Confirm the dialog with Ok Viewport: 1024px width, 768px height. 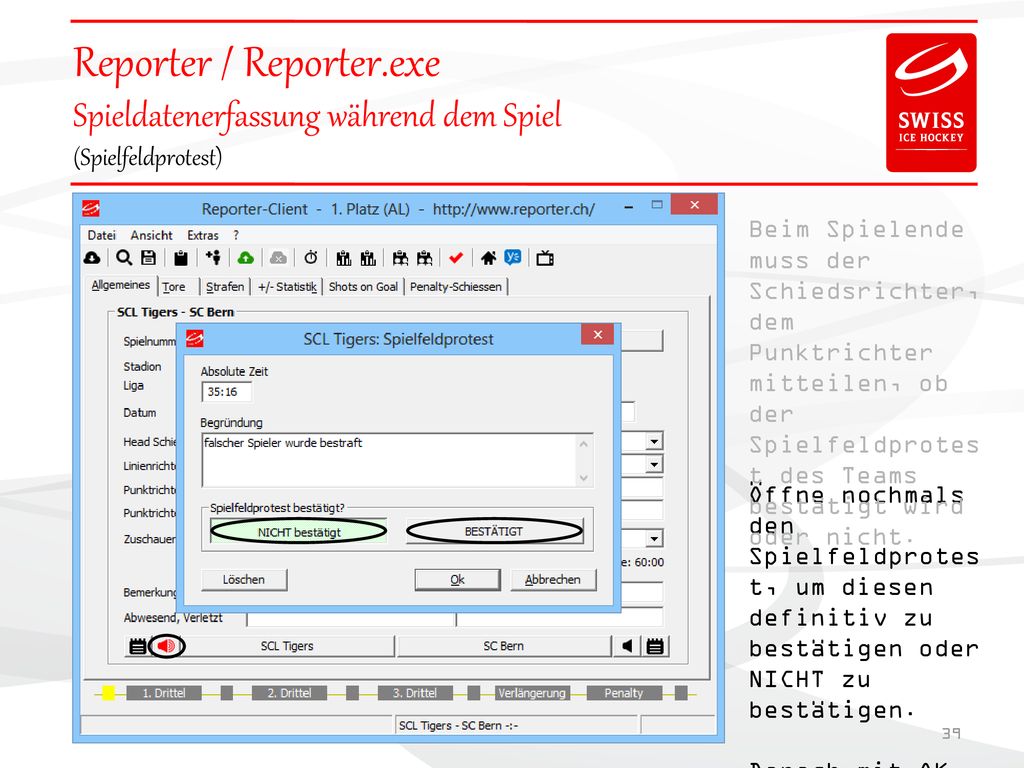click(457, 580)
